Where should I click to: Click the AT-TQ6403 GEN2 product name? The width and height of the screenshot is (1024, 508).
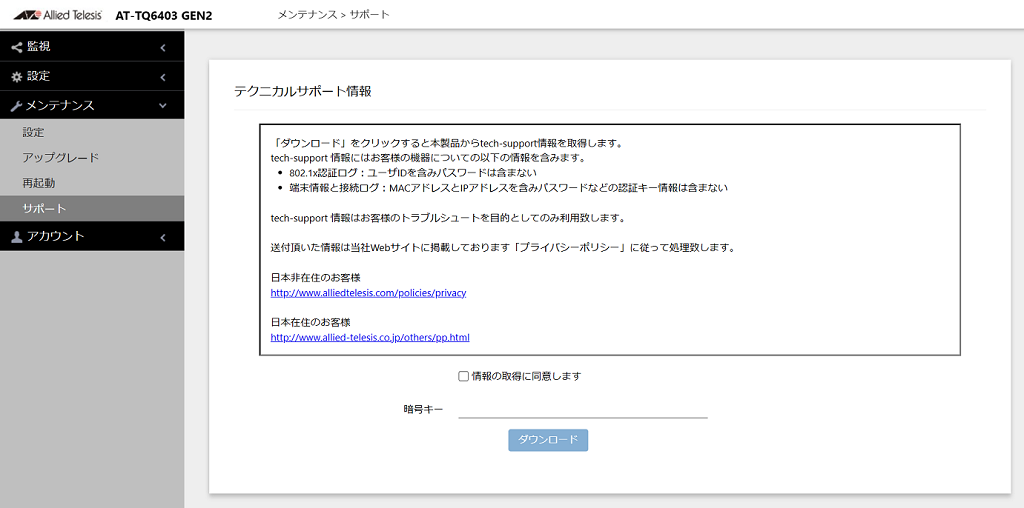[x=163, y=16]
